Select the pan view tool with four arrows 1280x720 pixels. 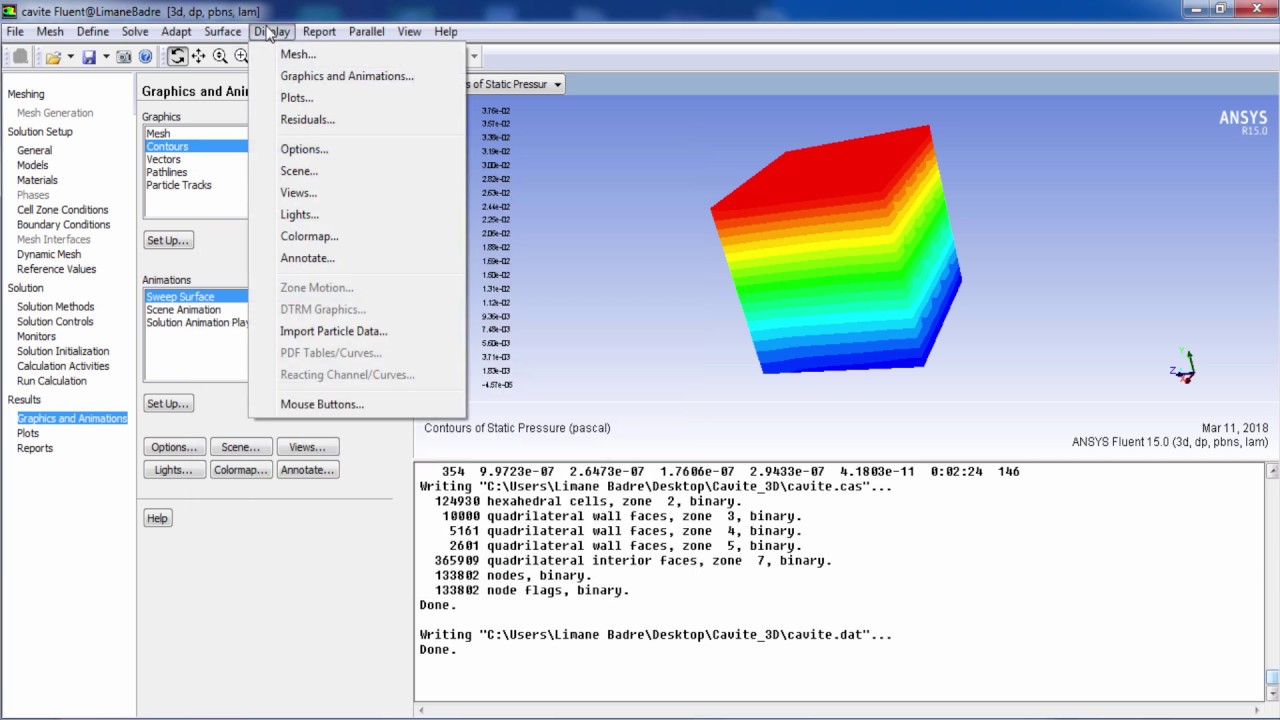point(198,57)
